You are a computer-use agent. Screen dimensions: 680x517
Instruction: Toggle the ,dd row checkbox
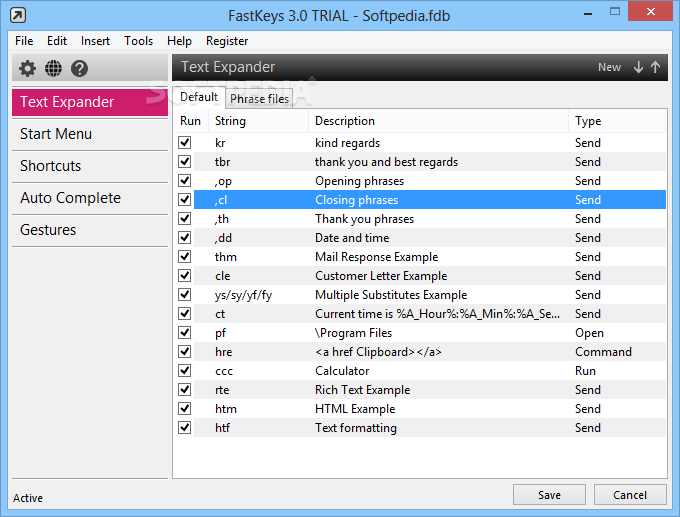click(185, 237)
